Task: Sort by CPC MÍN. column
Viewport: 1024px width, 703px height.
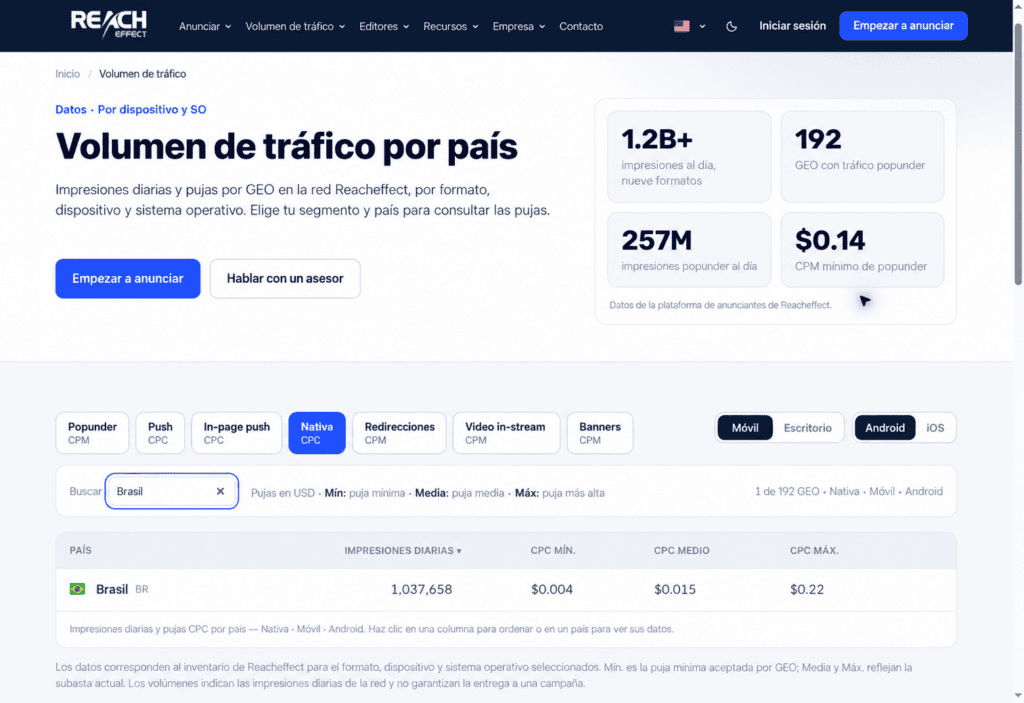Action: click(x=553, y=551)
